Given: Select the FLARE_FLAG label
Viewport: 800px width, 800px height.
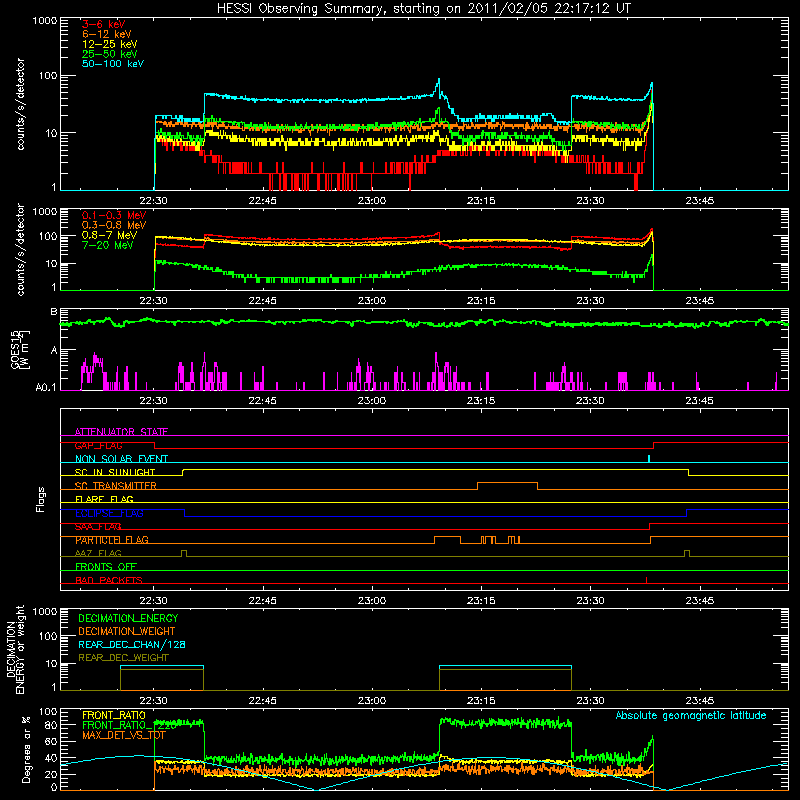Looking at the screenshot, I should [x=104, y=499].
